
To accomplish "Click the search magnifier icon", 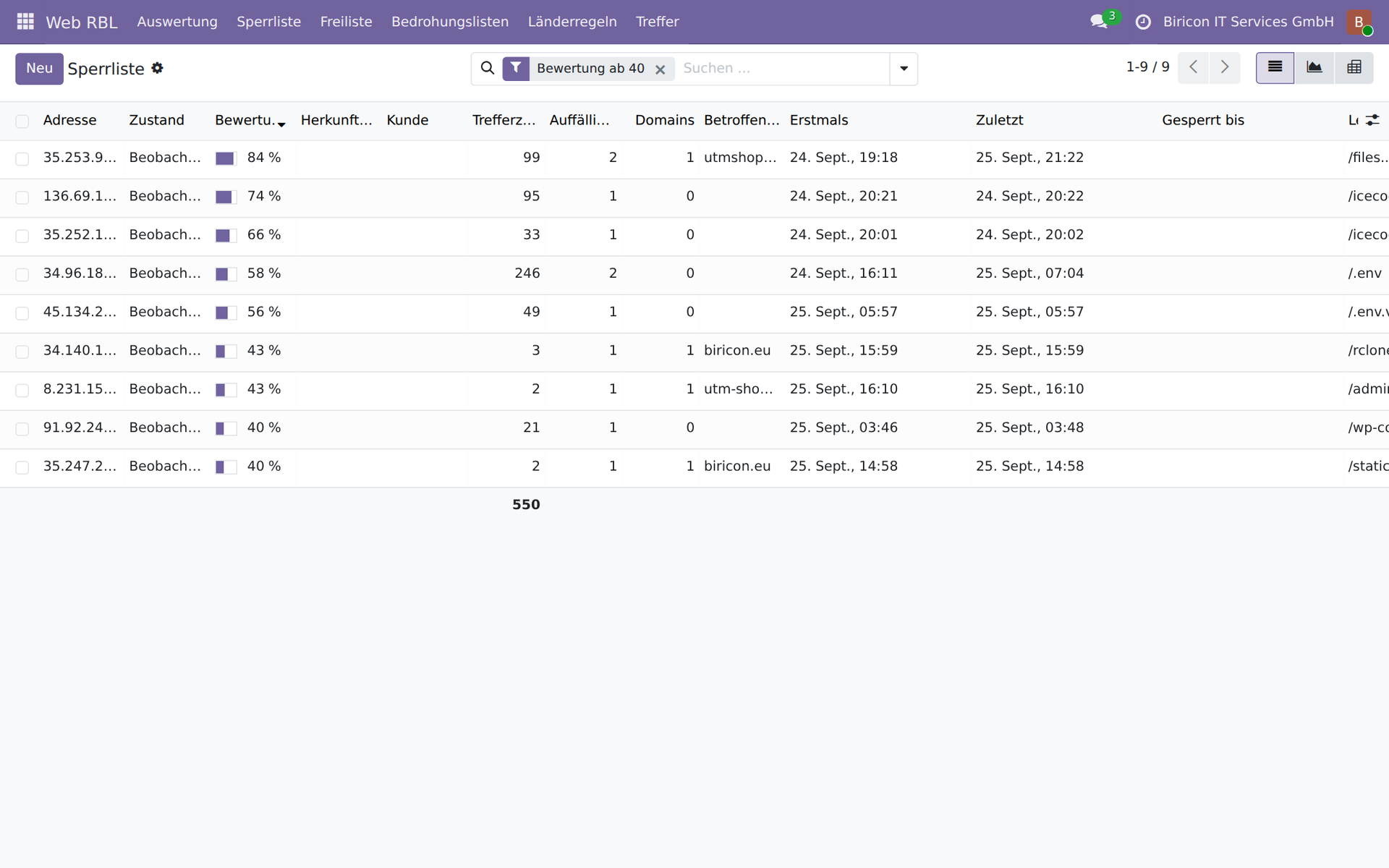I will pyautogui.click(x=488, y=68).
